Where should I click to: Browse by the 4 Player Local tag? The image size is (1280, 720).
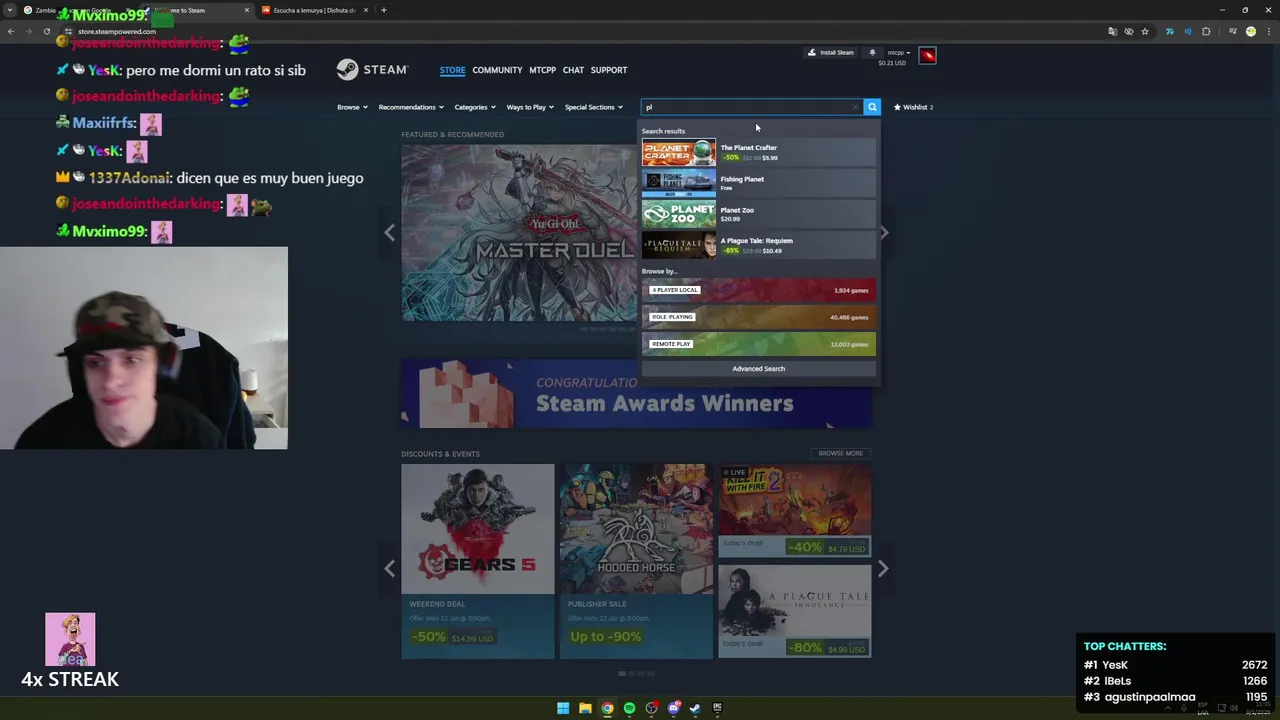tap(758, 290)
